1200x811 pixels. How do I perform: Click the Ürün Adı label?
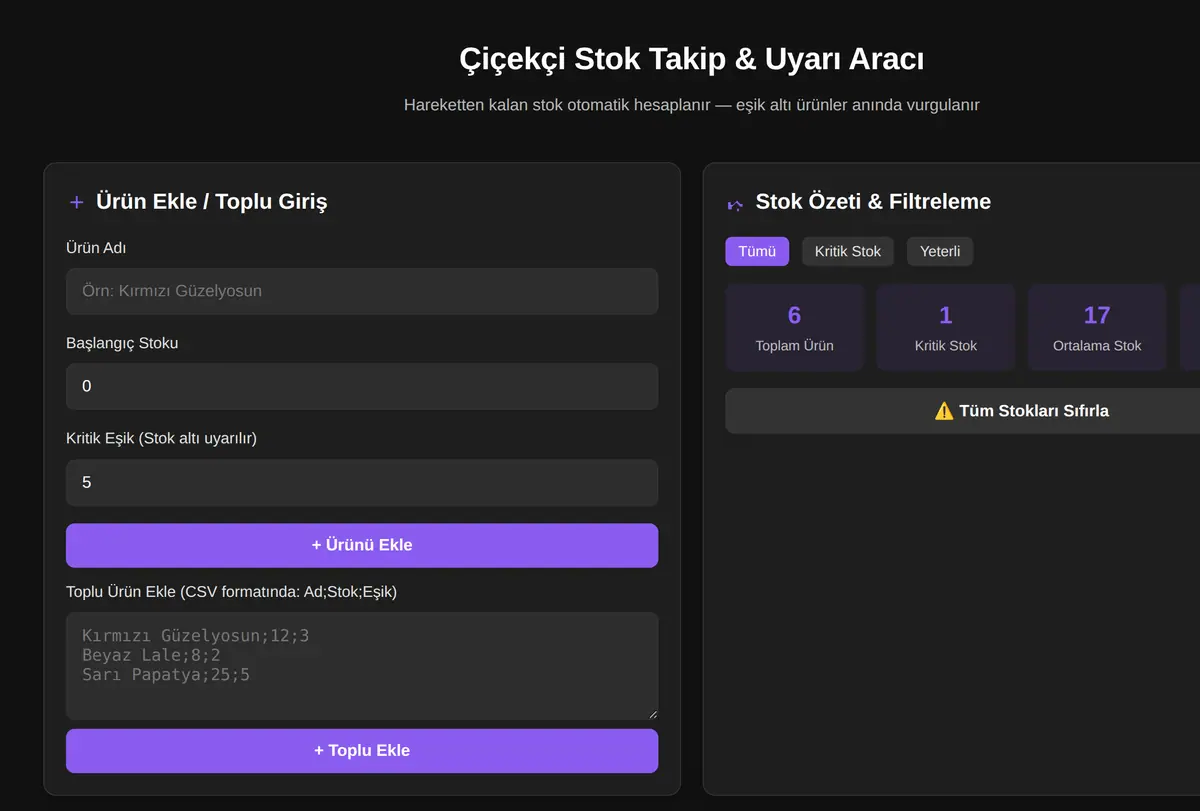(x=96, y=247)
